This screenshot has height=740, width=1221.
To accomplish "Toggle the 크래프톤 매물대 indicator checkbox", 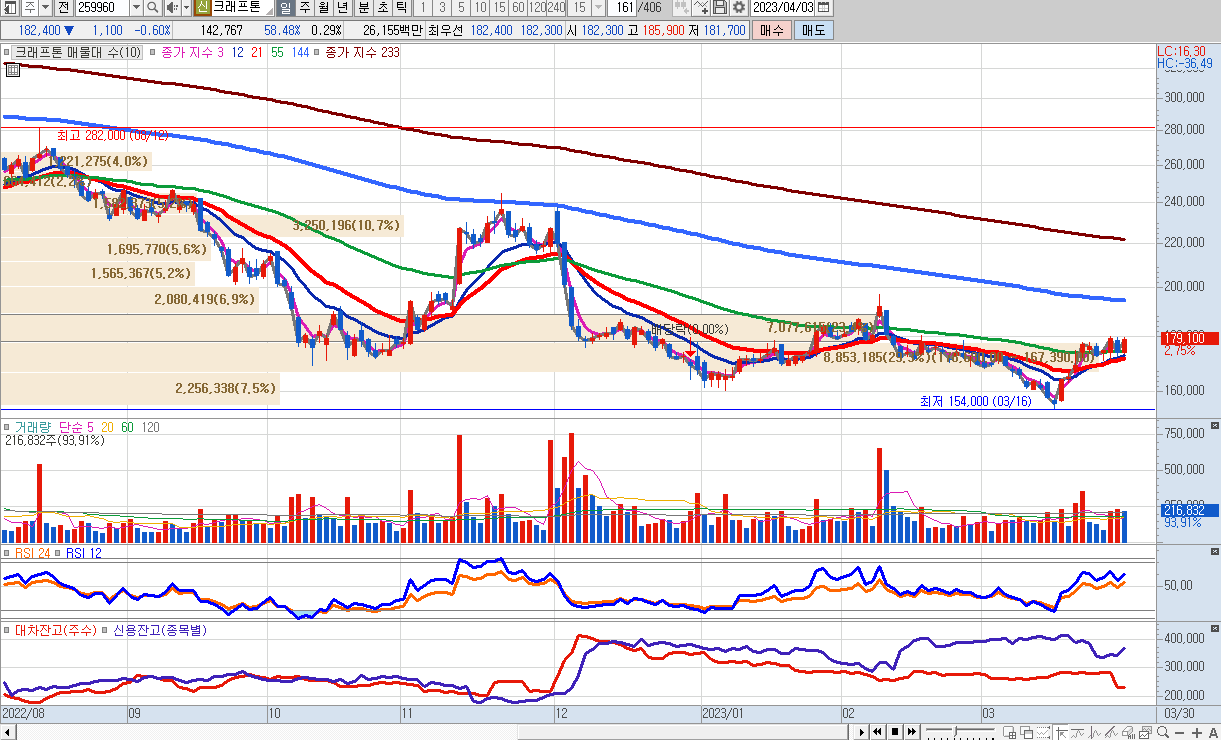I will click(7, 51).
